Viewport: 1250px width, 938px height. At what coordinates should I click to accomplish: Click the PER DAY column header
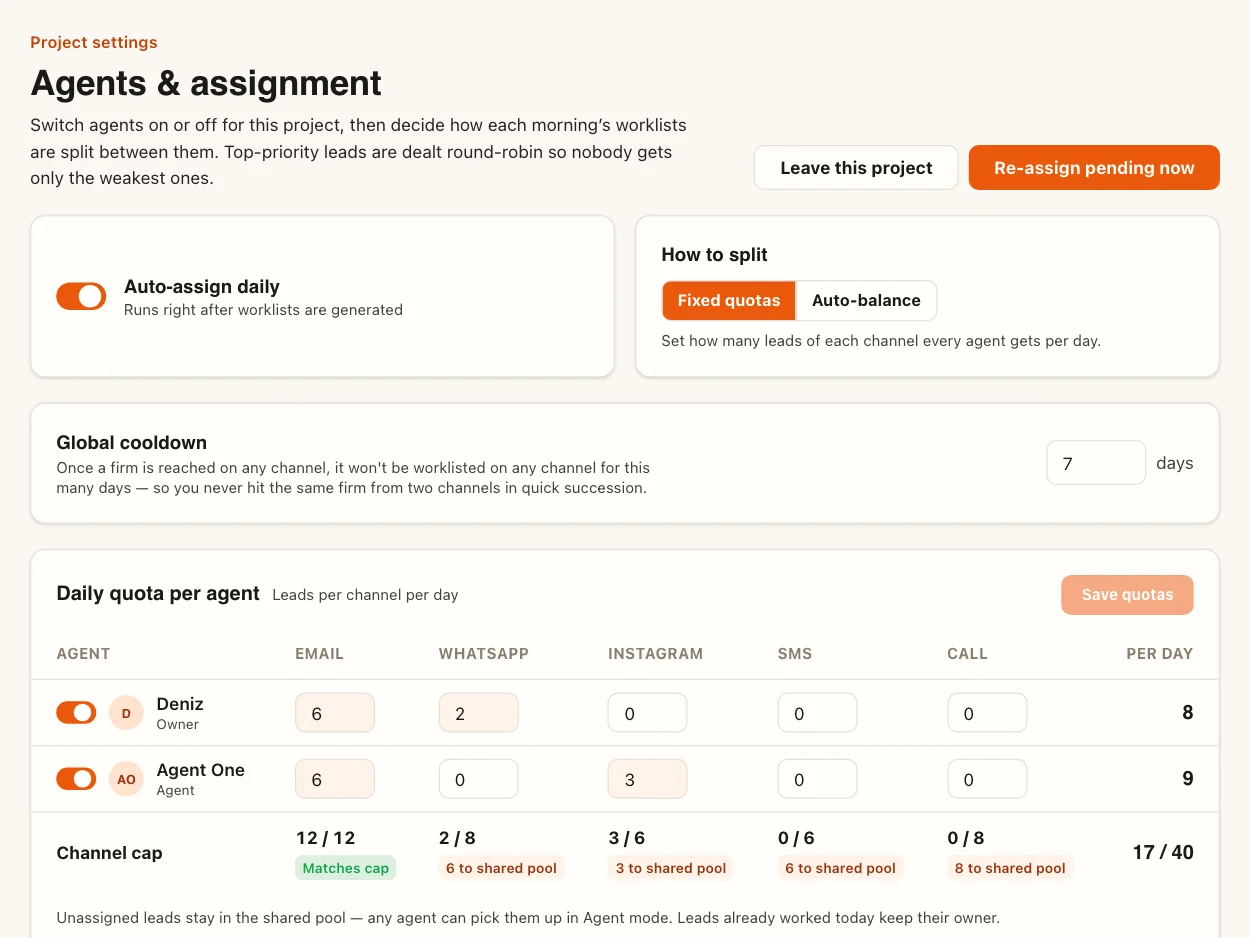coord(1160,654)
